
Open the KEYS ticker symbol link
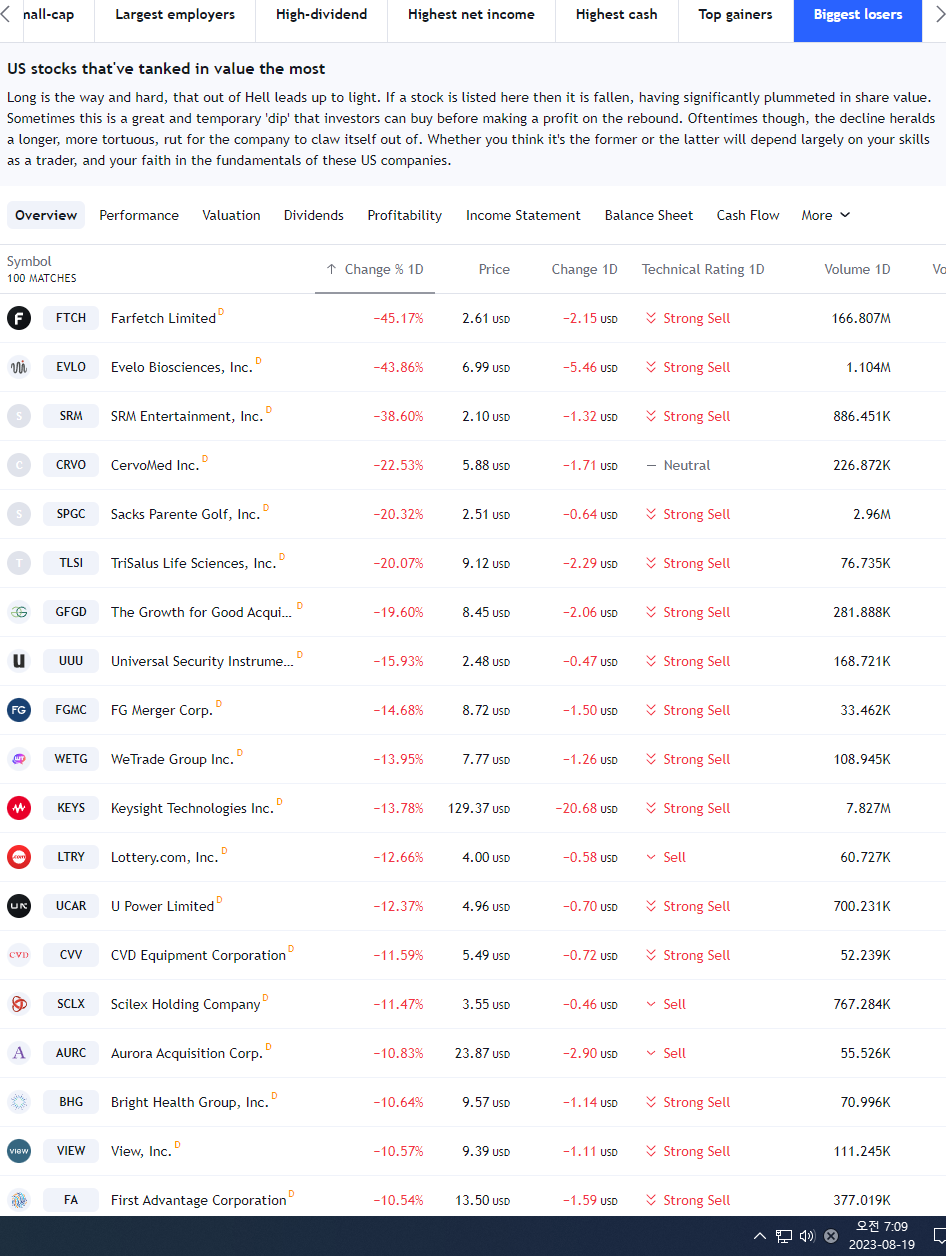(71, 808)
